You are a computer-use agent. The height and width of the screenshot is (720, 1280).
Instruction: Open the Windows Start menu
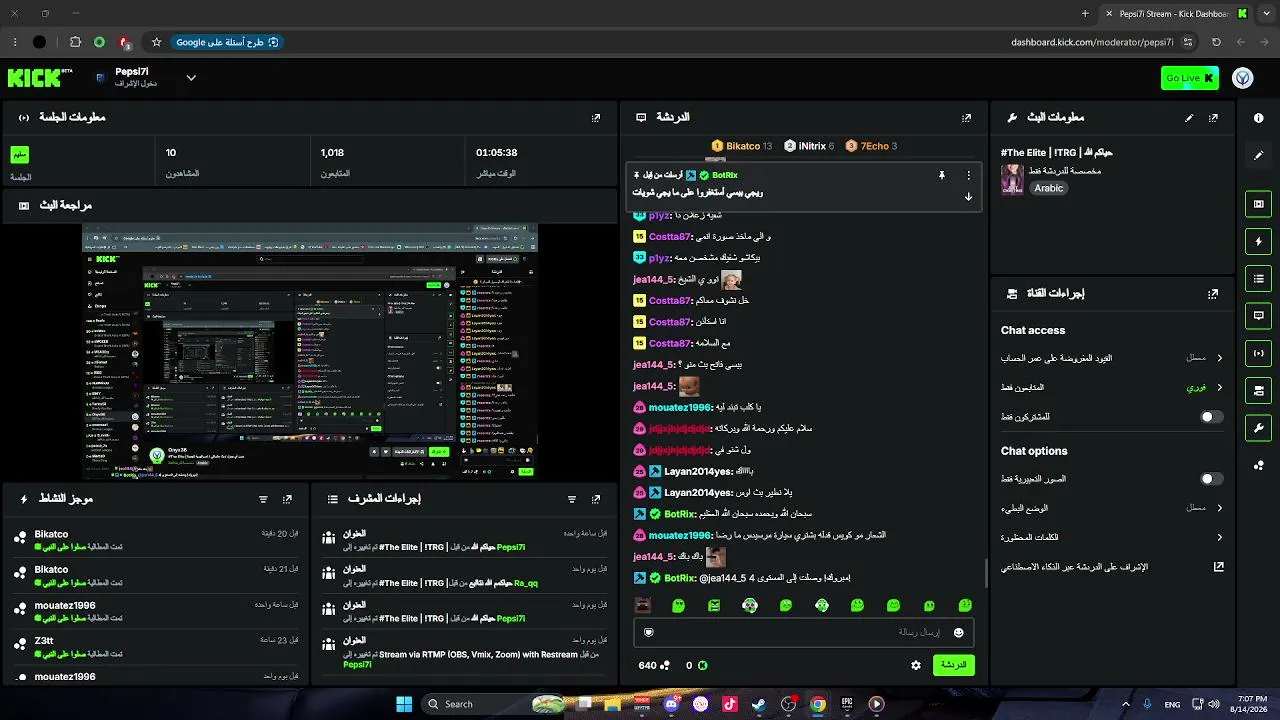point(404,704)
